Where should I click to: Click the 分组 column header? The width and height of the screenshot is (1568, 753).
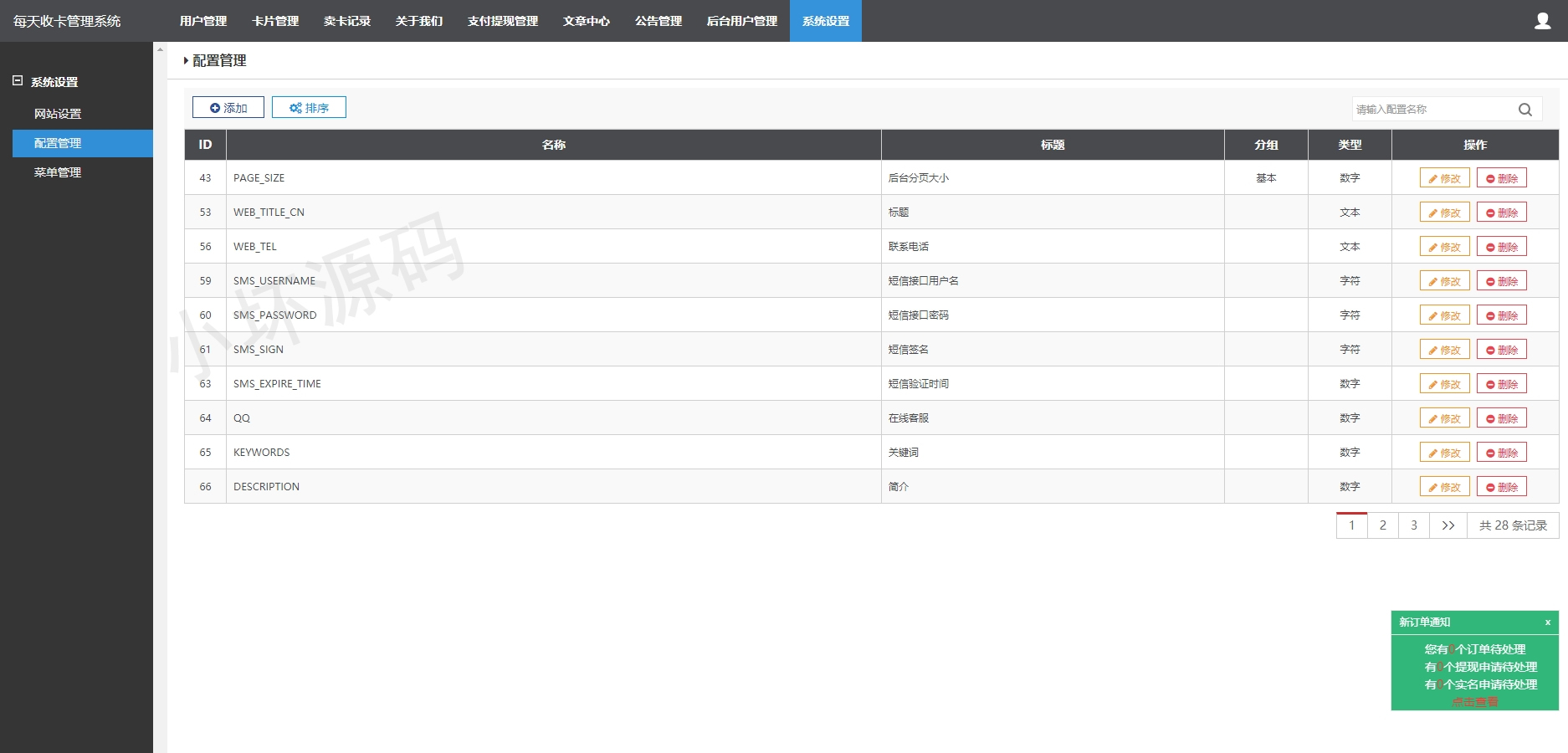(1266, 145)
